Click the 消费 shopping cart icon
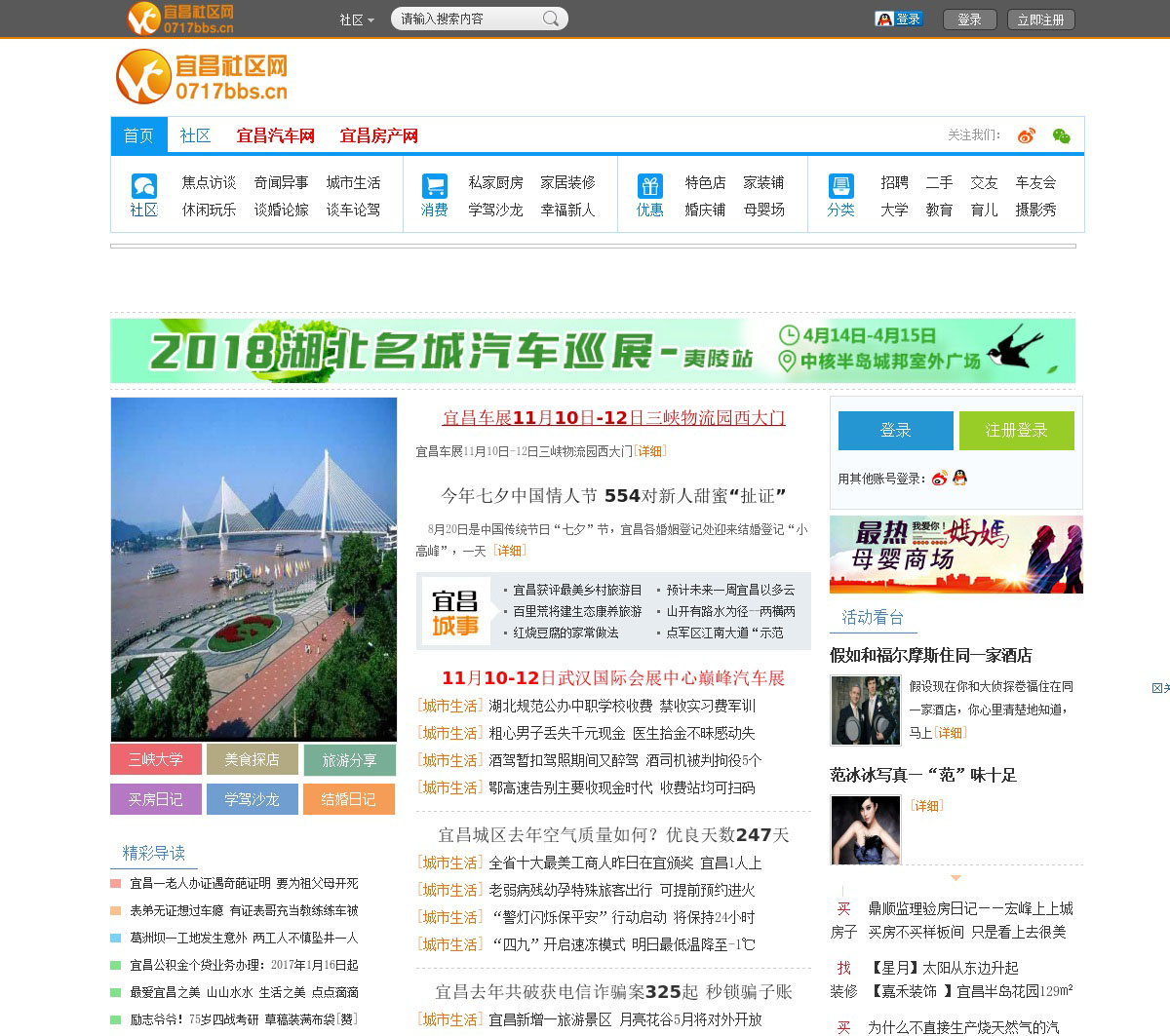 [434, 185]
